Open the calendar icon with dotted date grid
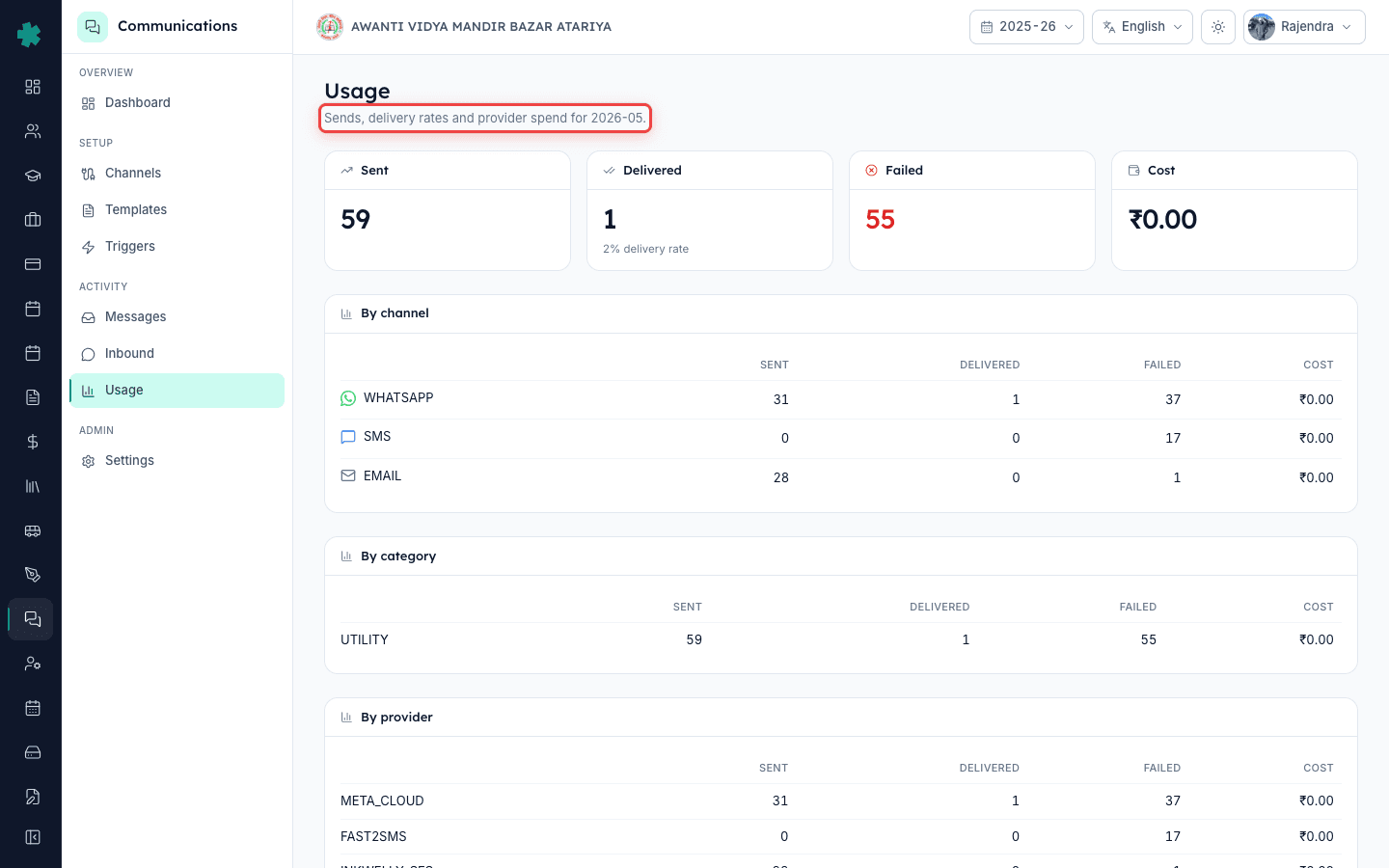The height and width of the screenshot is (868, 1389). (x=33, y=708)
